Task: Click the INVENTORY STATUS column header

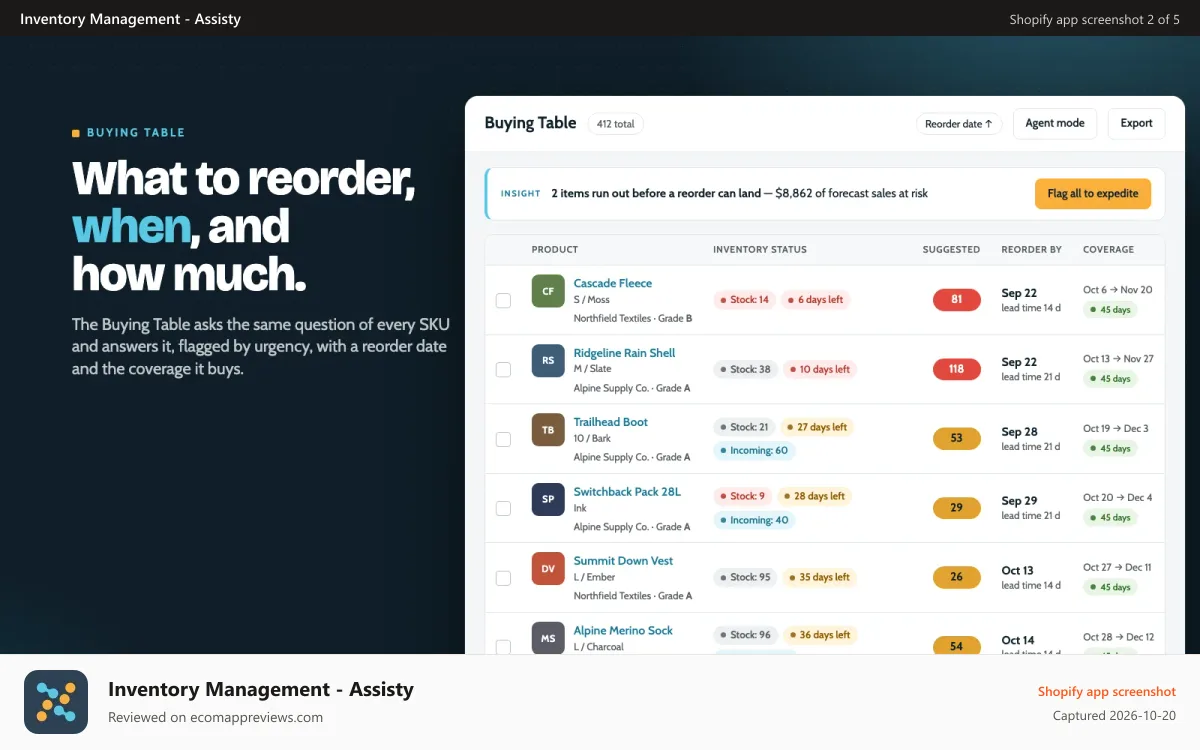Action: (x=760, y=250)
